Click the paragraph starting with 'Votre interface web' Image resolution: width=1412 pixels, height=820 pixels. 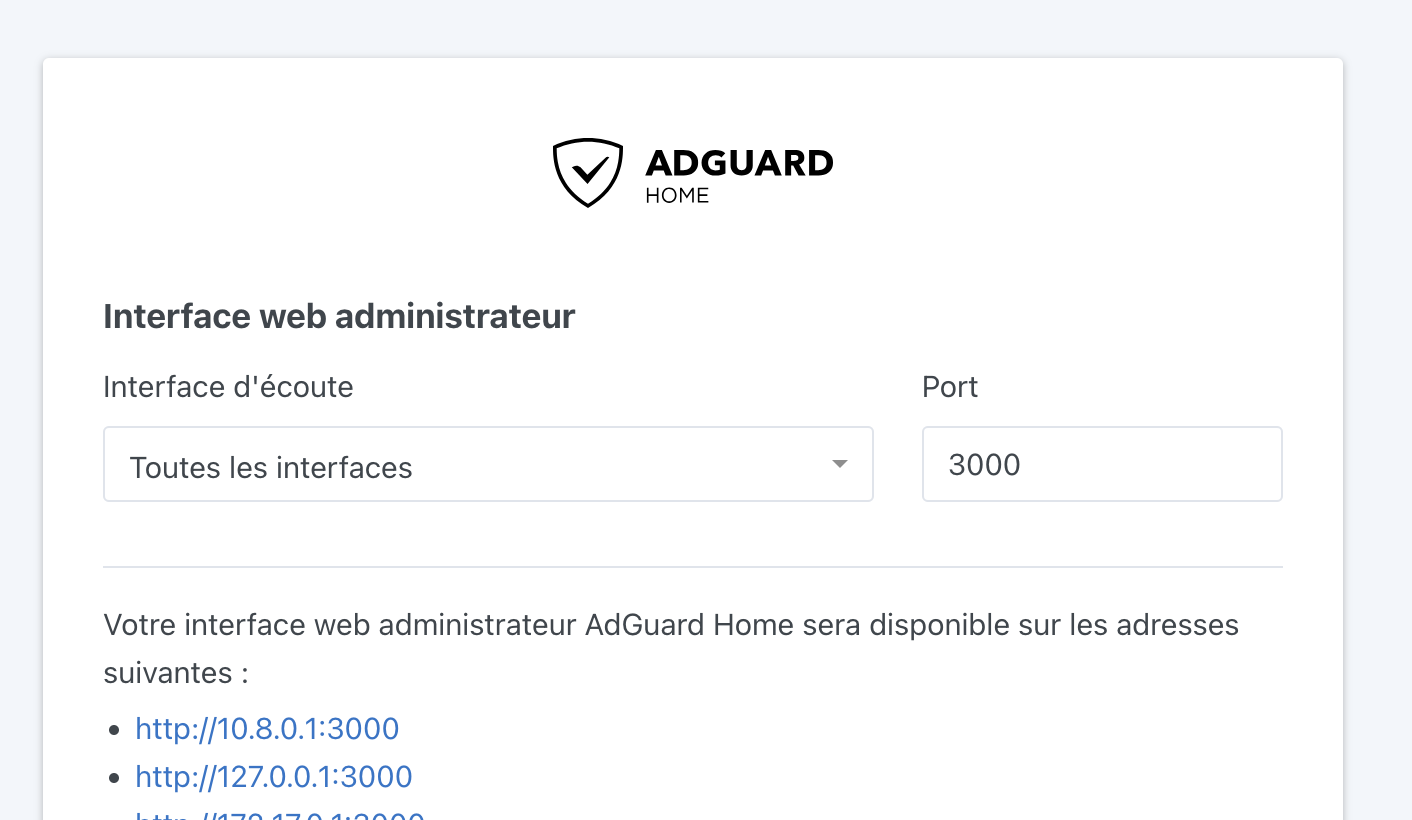pyautogui.click(x=671, y=649)
